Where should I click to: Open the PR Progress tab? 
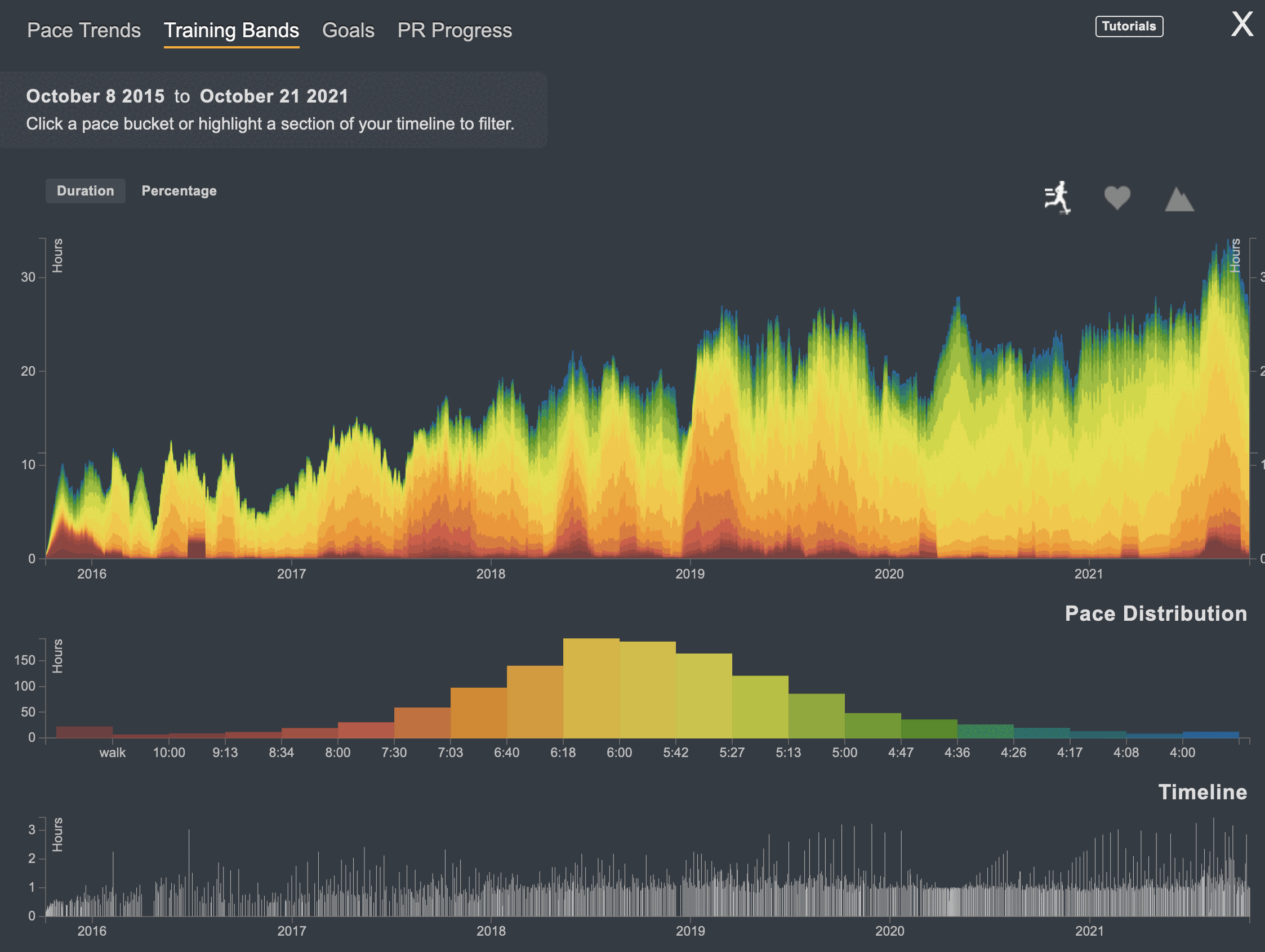[454, 30]
